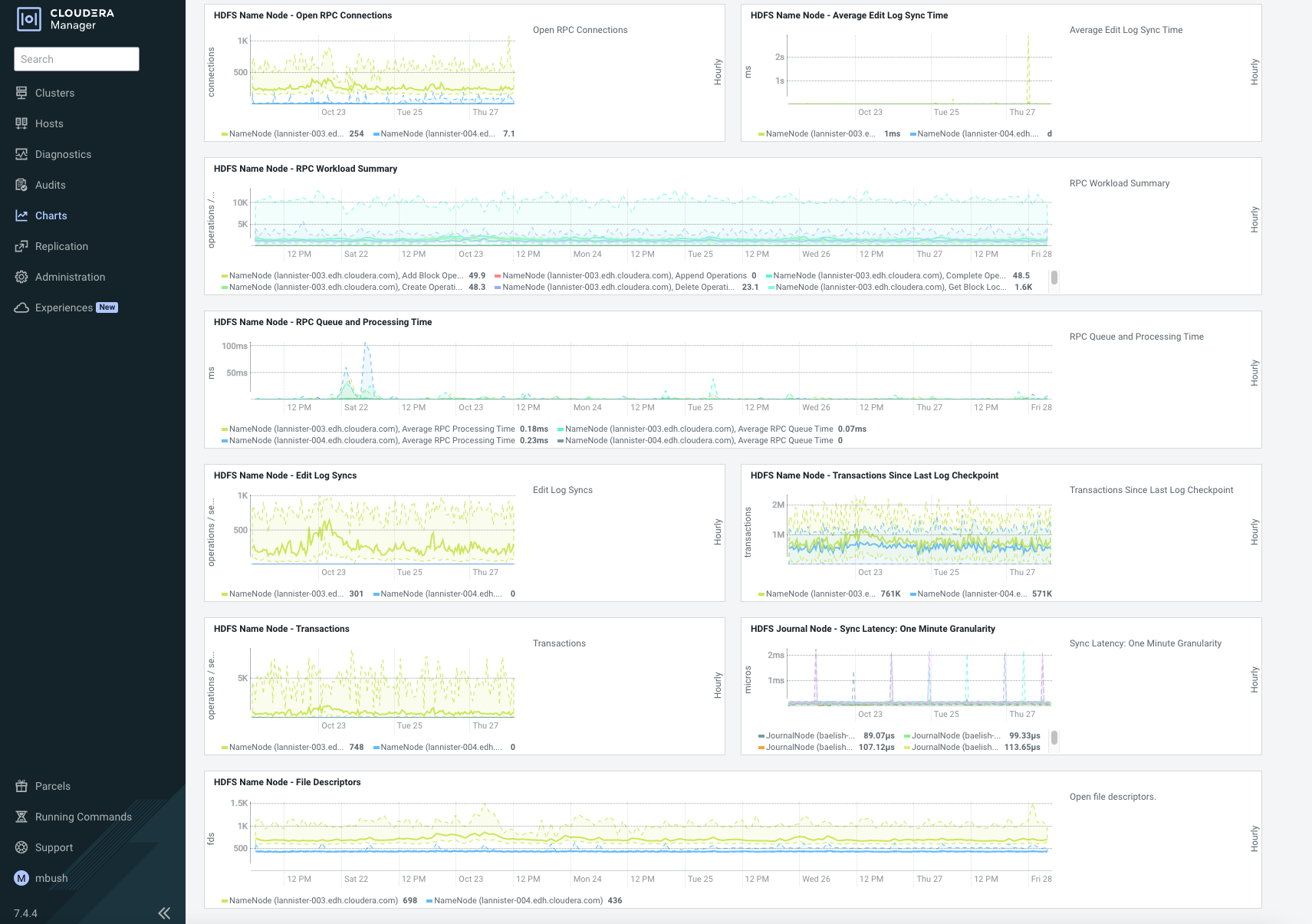Open Support lifesaver icon
1312x924 pixels.
click(x=54, y=847)
